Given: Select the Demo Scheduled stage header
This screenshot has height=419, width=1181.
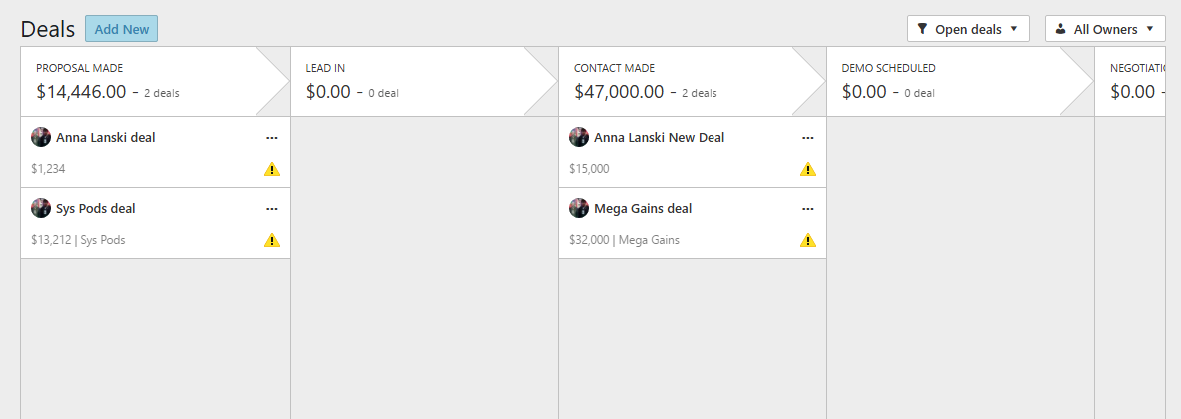Looking at the screenshot, I should (960, 81).
